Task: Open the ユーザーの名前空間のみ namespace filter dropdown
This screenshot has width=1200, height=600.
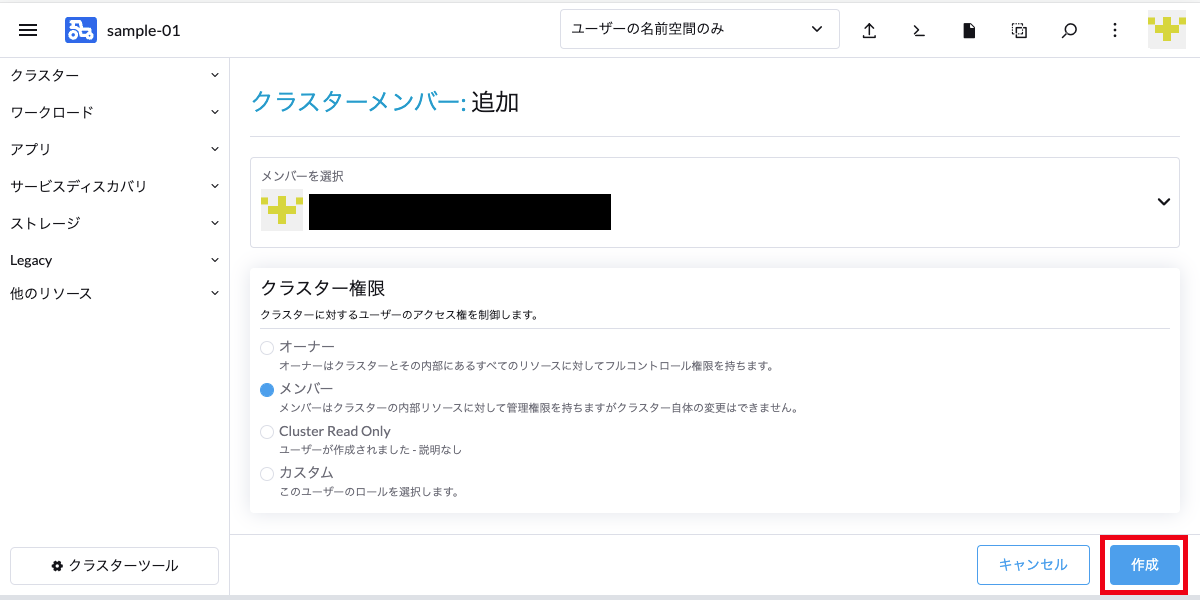Action: (x=700, y=29)
